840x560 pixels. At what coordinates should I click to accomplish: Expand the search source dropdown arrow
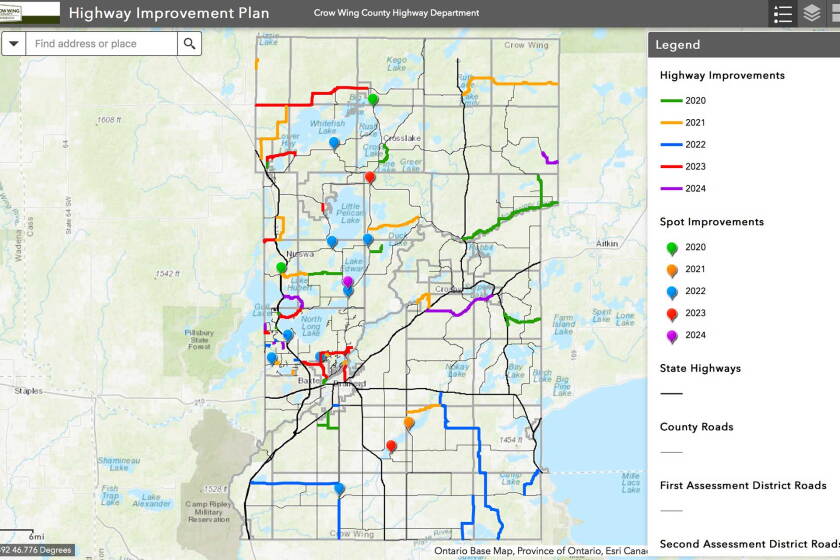(x=14, y=43)
